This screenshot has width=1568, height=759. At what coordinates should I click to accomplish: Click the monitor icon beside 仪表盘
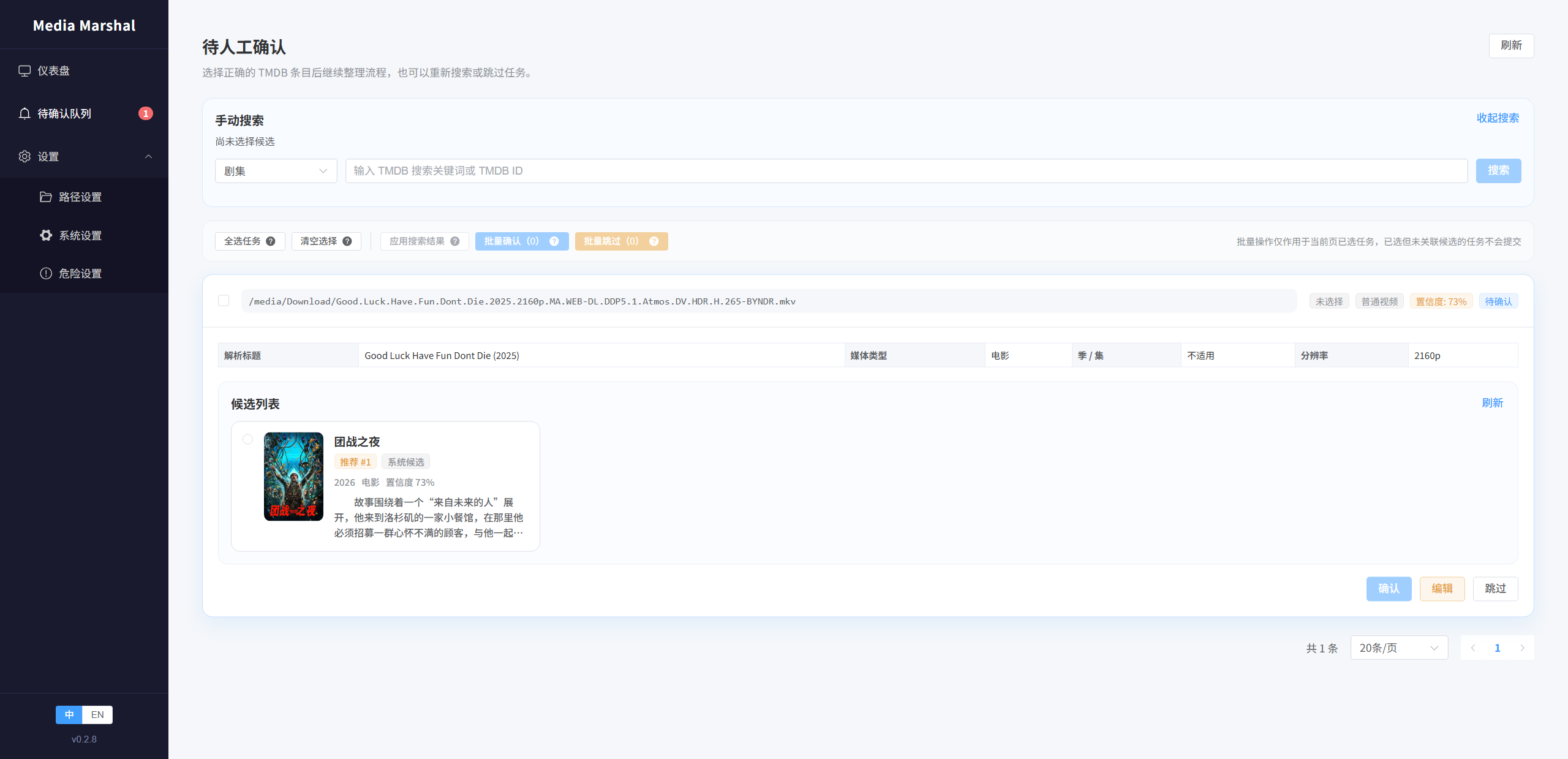[x=24, y=70]
